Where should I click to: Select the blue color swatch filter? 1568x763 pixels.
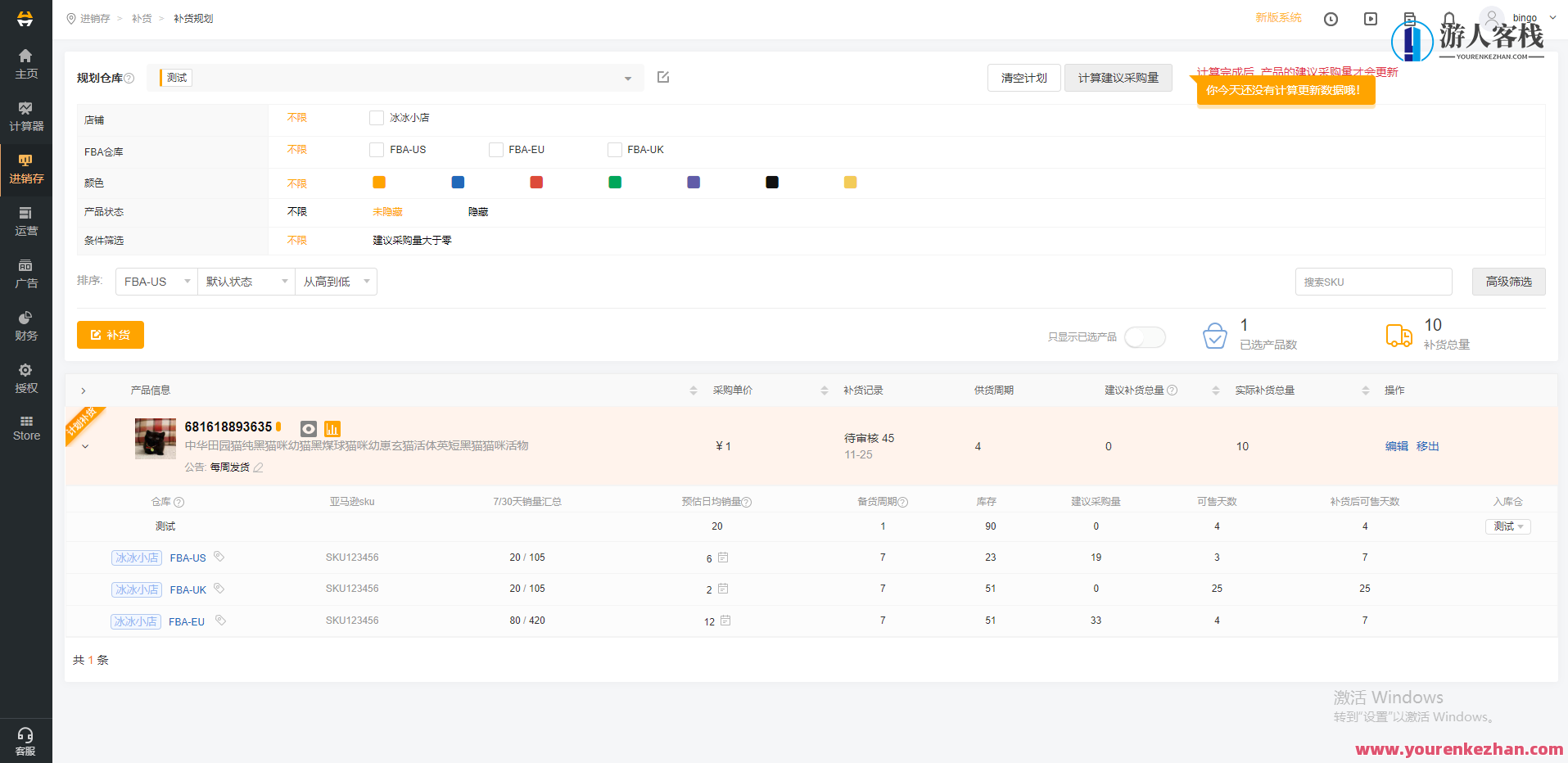458,182
